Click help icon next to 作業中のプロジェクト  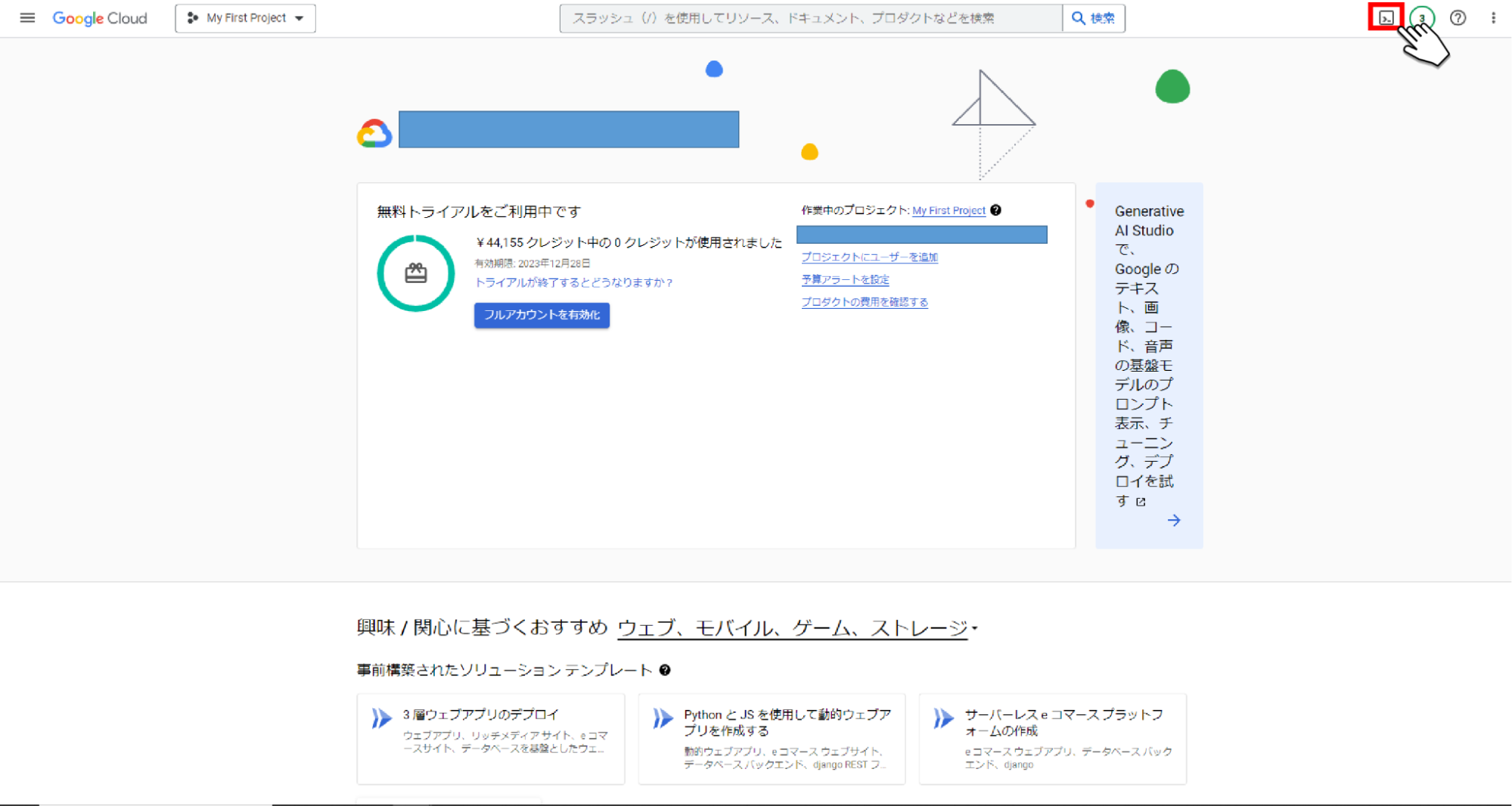tap(996, 210)
